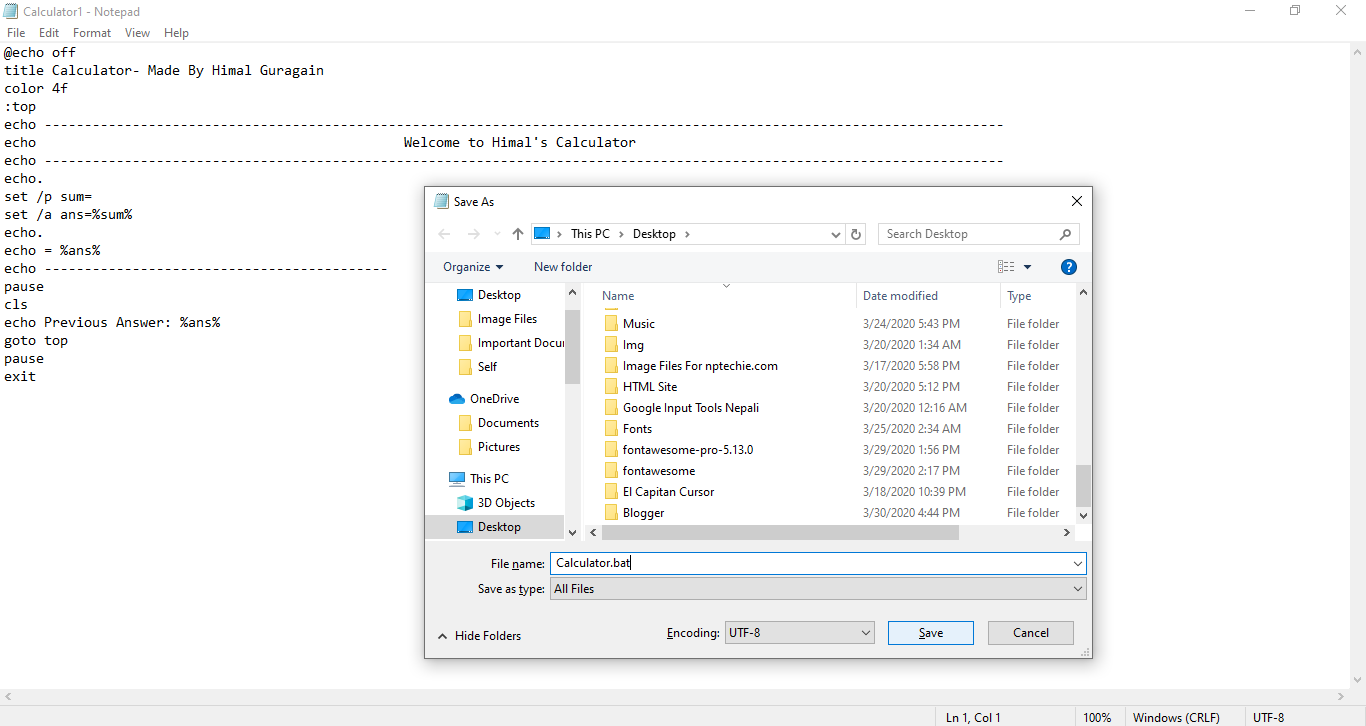Screen dimensions: 1366x726
Task: Click the change view layout icon
Action: click(1005, 266)
